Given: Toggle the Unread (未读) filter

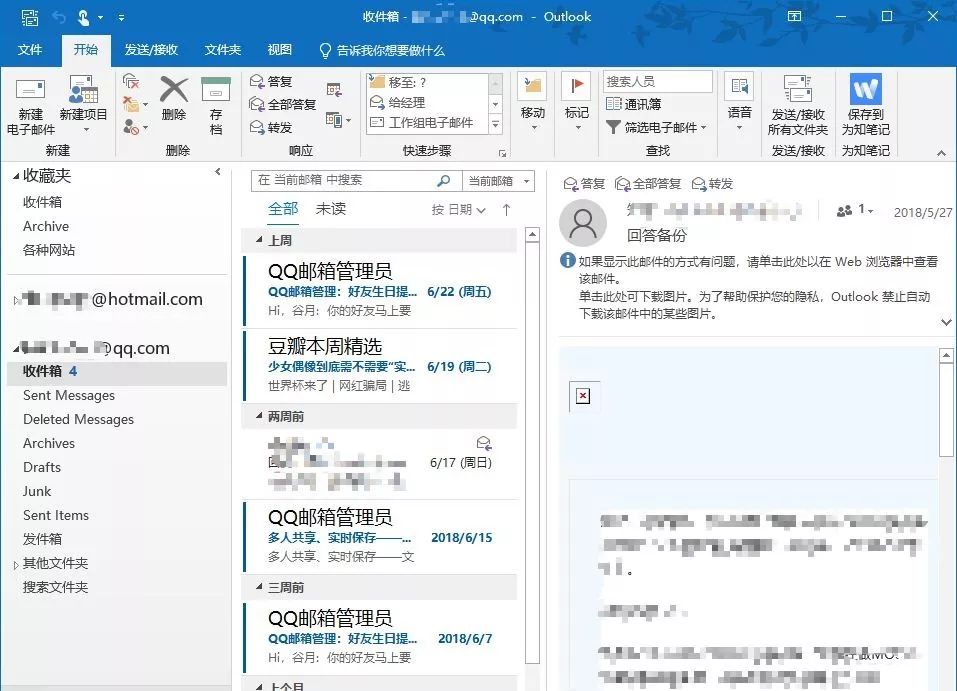Looking at the screenshot, I should pos(331,209).
